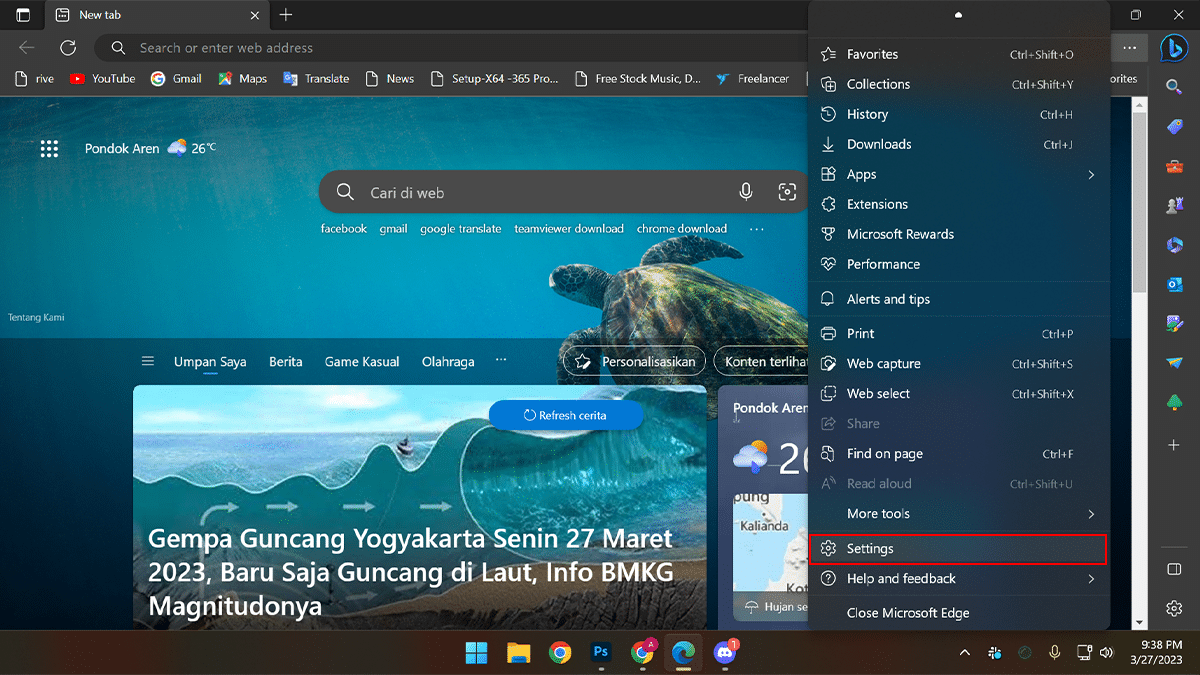Open YouTube bookmark in favorites bar

click(103, 78)
